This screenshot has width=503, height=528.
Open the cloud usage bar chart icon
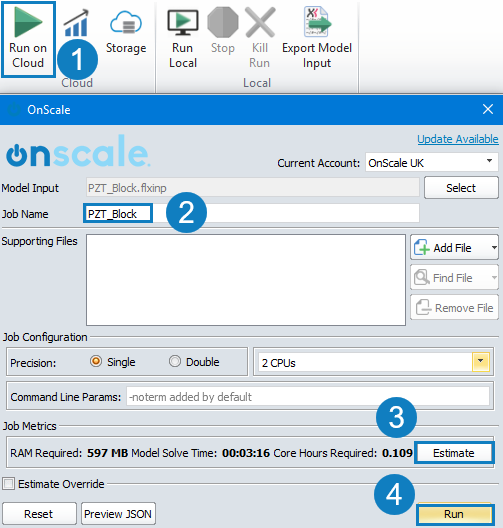pyautogui.click(x=76, y=23)
